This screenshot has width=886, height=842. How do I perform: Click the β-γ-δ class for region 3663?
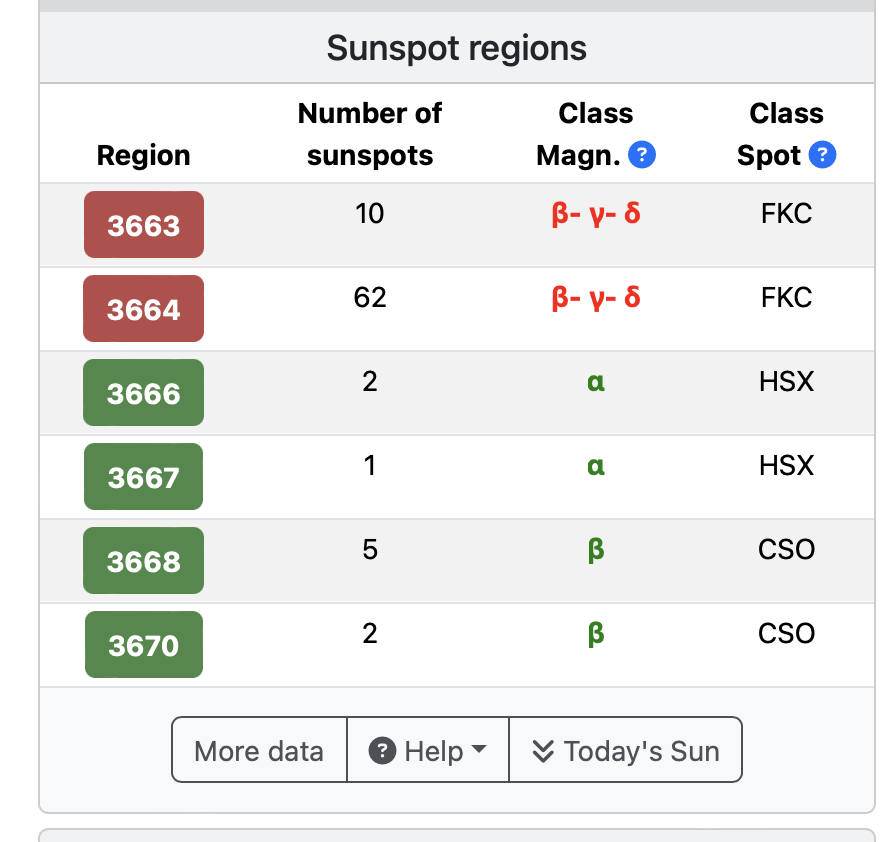click(596, 214)
